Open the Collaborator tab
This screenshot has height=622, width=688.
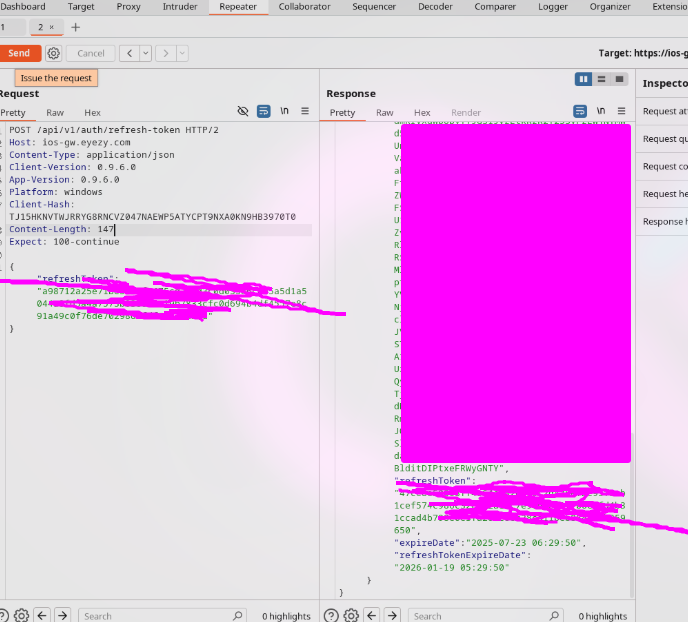click(305, 7)
